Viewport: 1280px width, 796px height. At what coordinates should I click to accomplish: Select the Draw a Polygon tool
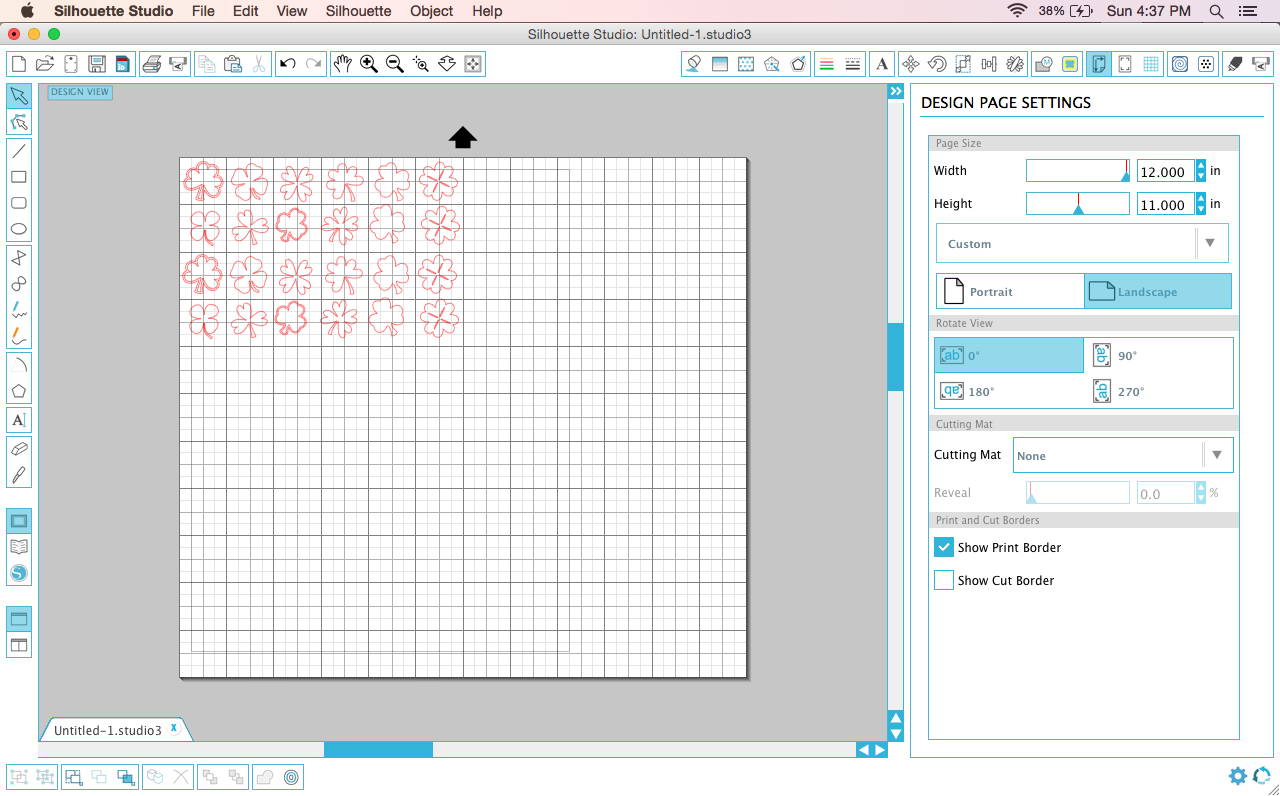click(19, 258)
